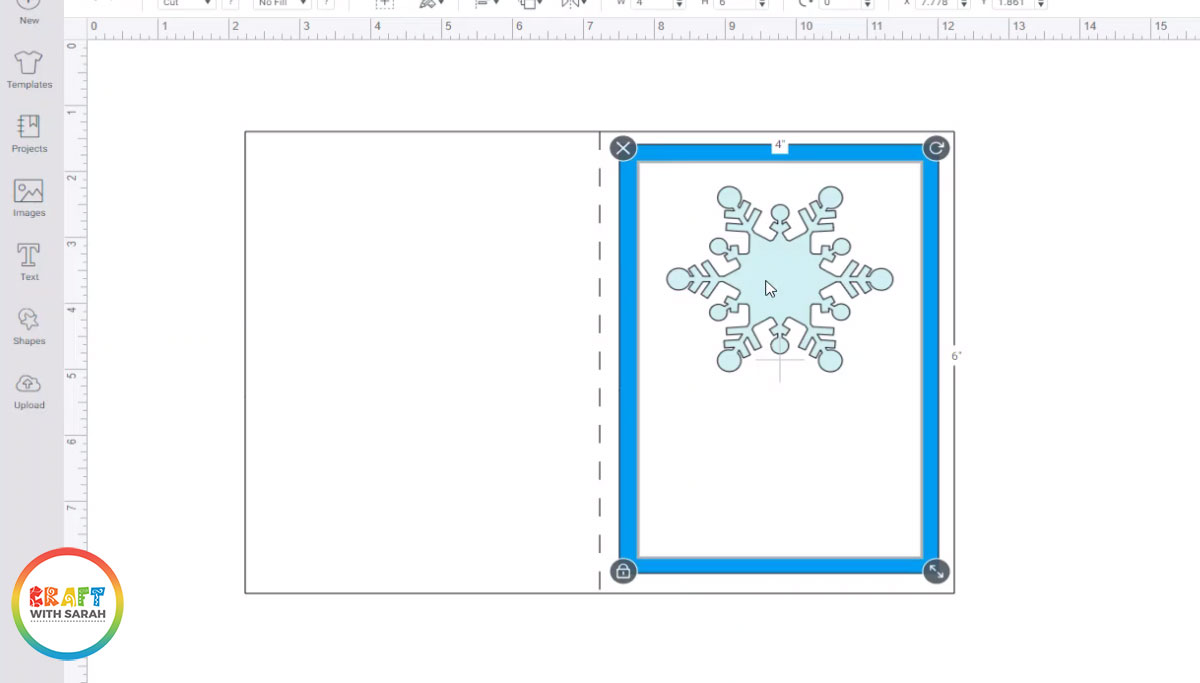This screenshot has width=1200, height=683.
Task: View saved Projects
Action: coord(29,129)
